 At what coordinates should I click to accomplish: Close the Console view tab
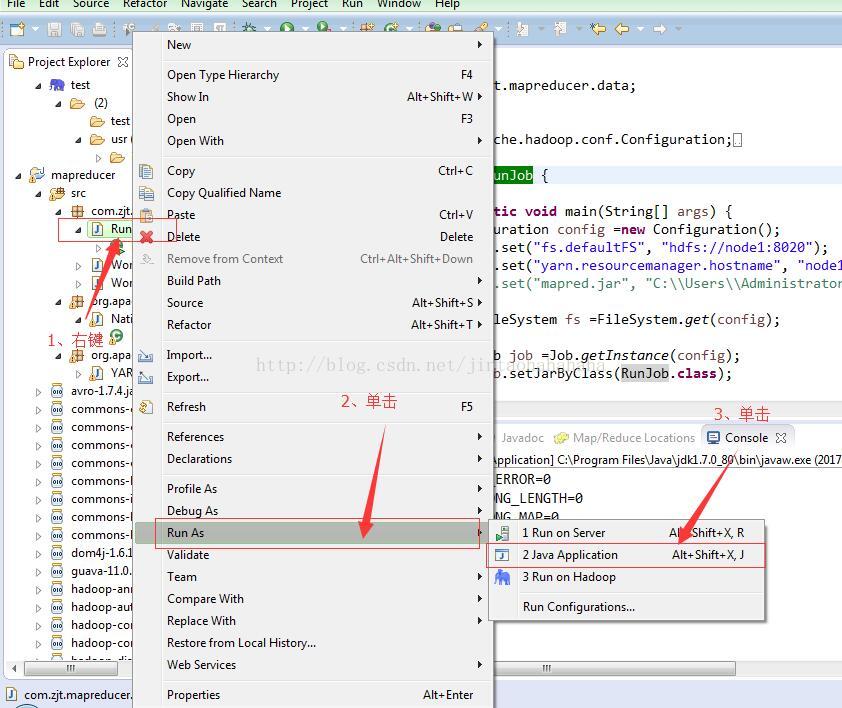(x=781, y=438)
